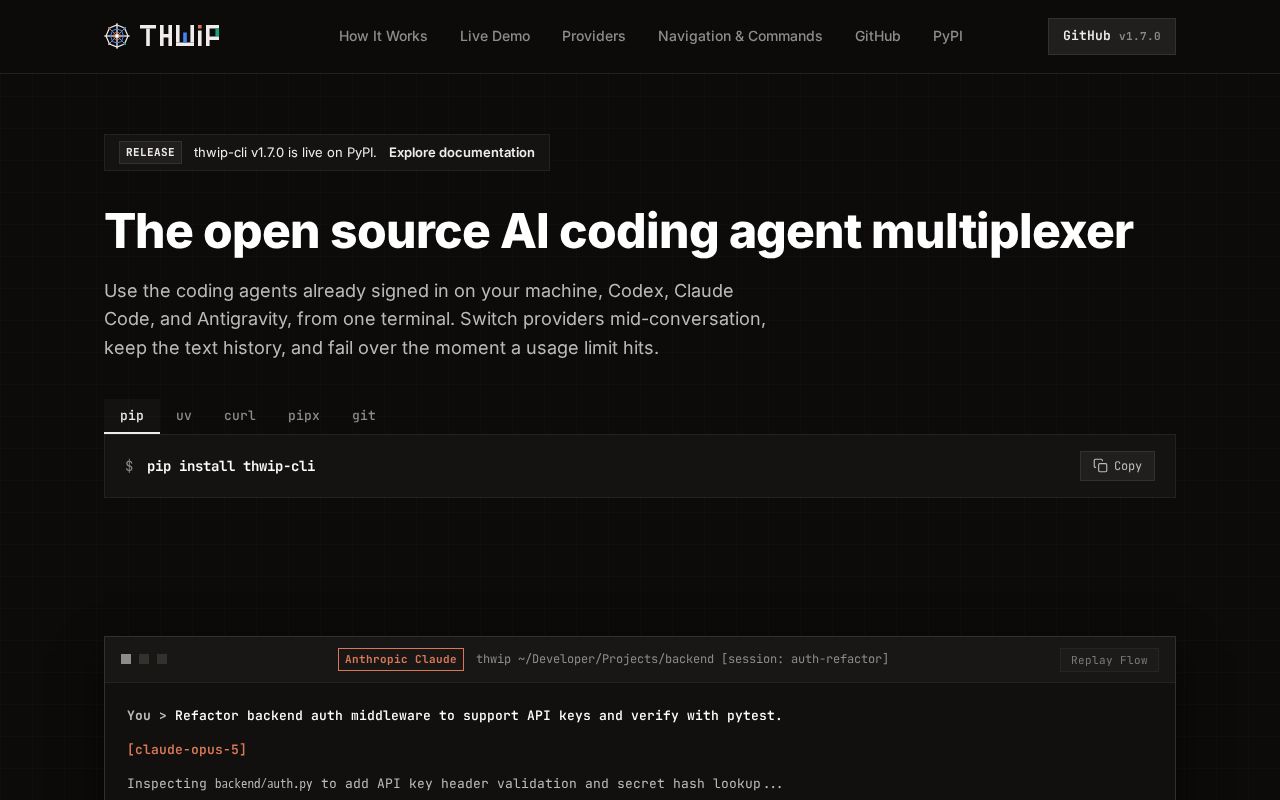
Task: Switch to the git install tab
Action: click(x=364, y=416)
